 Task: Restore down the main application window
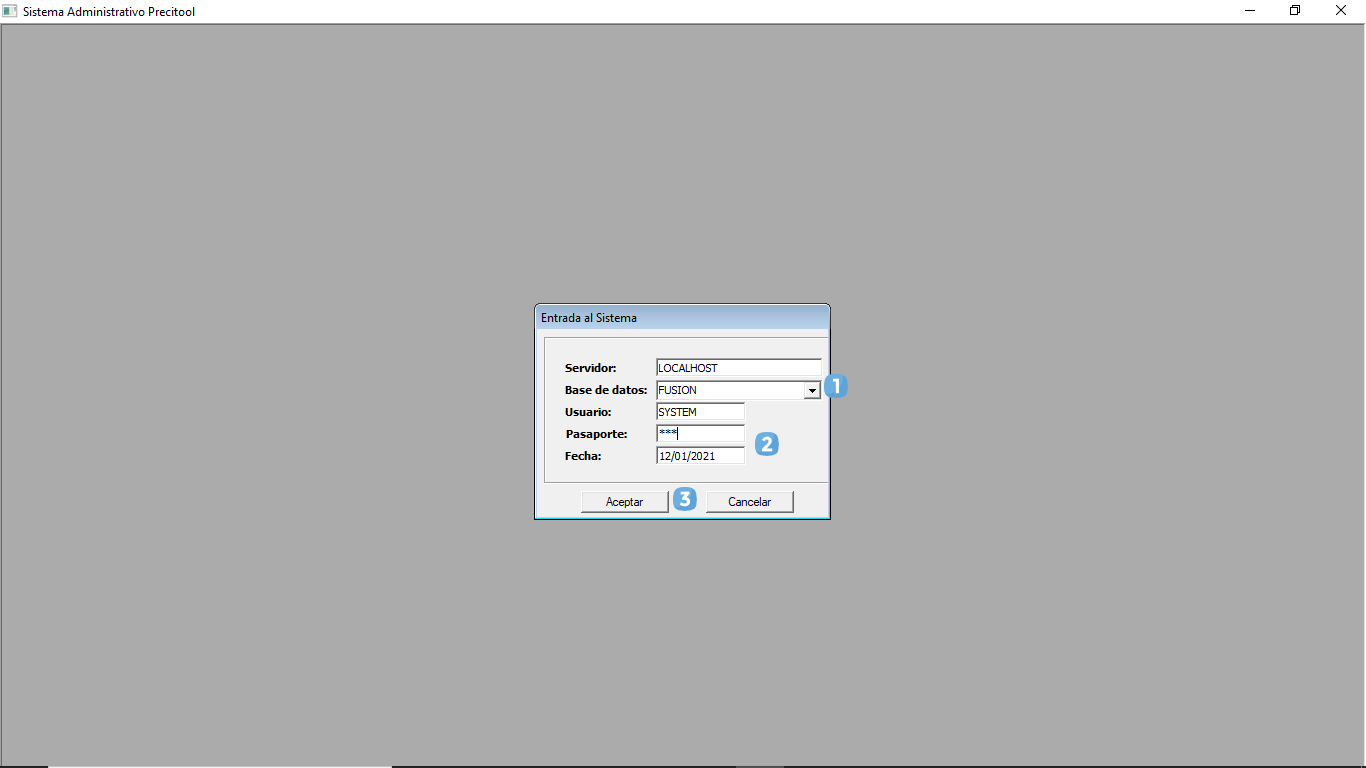click(1295, 11)
